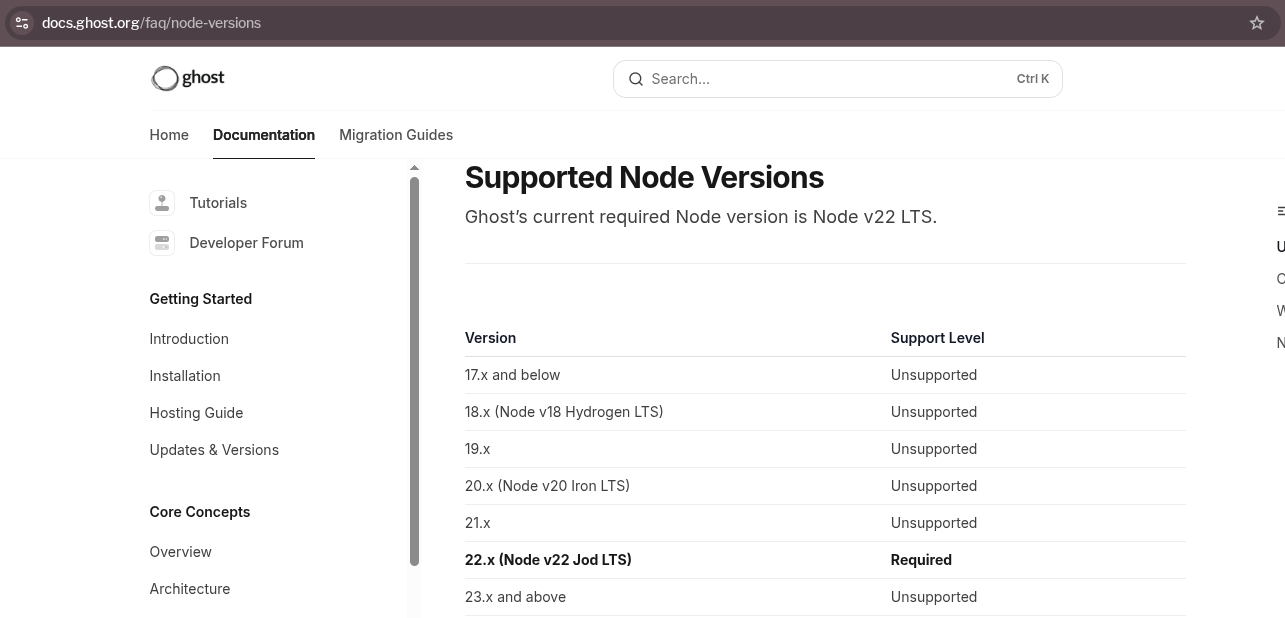Open the Migration Guides tab
This screenshot has height=618, width=1285.
pos(396,135)
